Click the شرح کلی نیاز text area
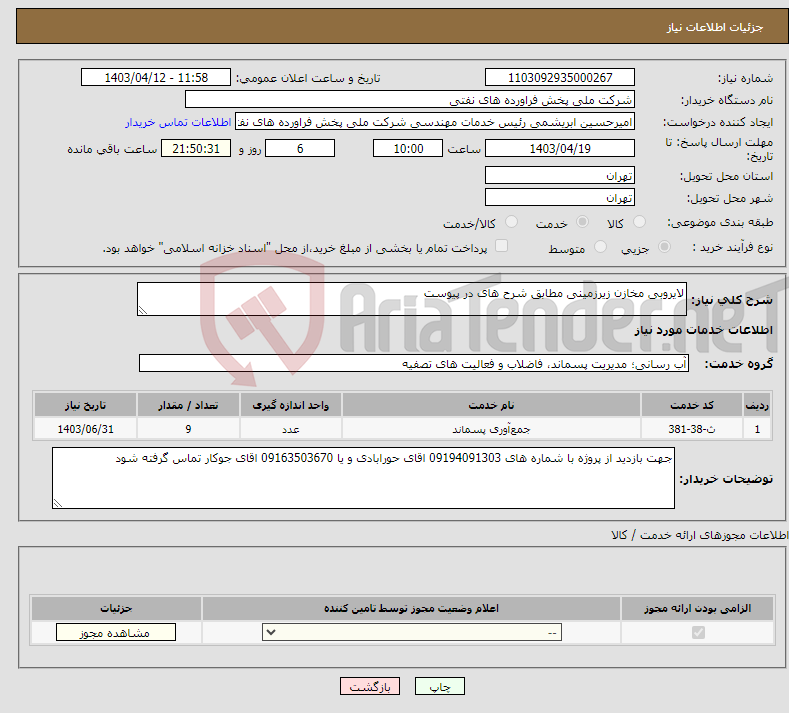The image size is (789, 713). click(412, 299)
